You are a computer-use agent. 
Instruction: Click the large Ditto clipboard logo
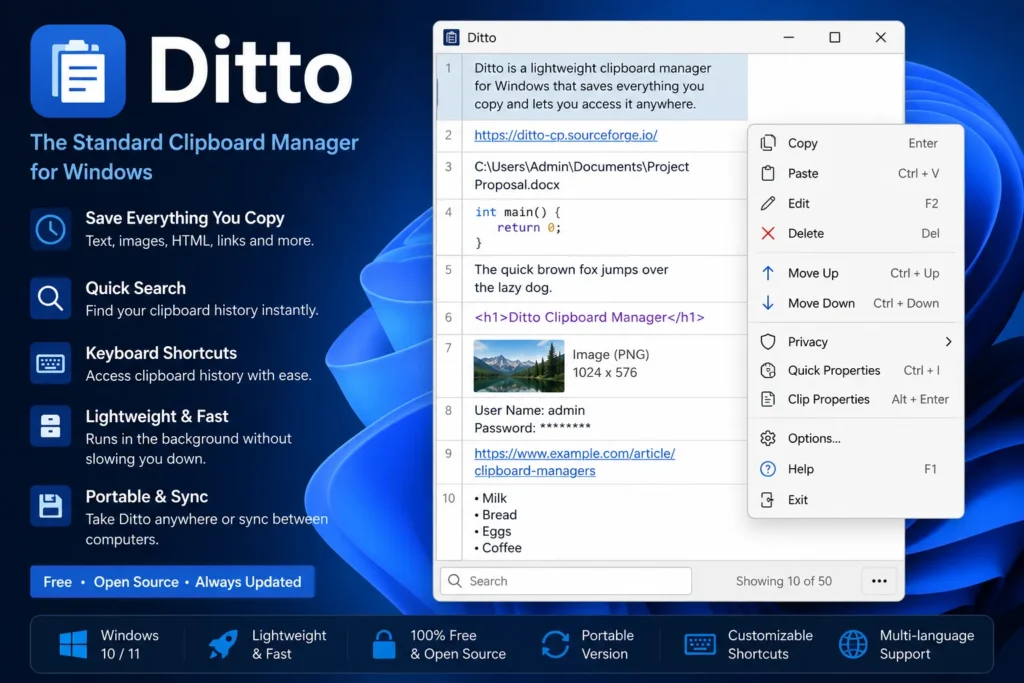78,71
